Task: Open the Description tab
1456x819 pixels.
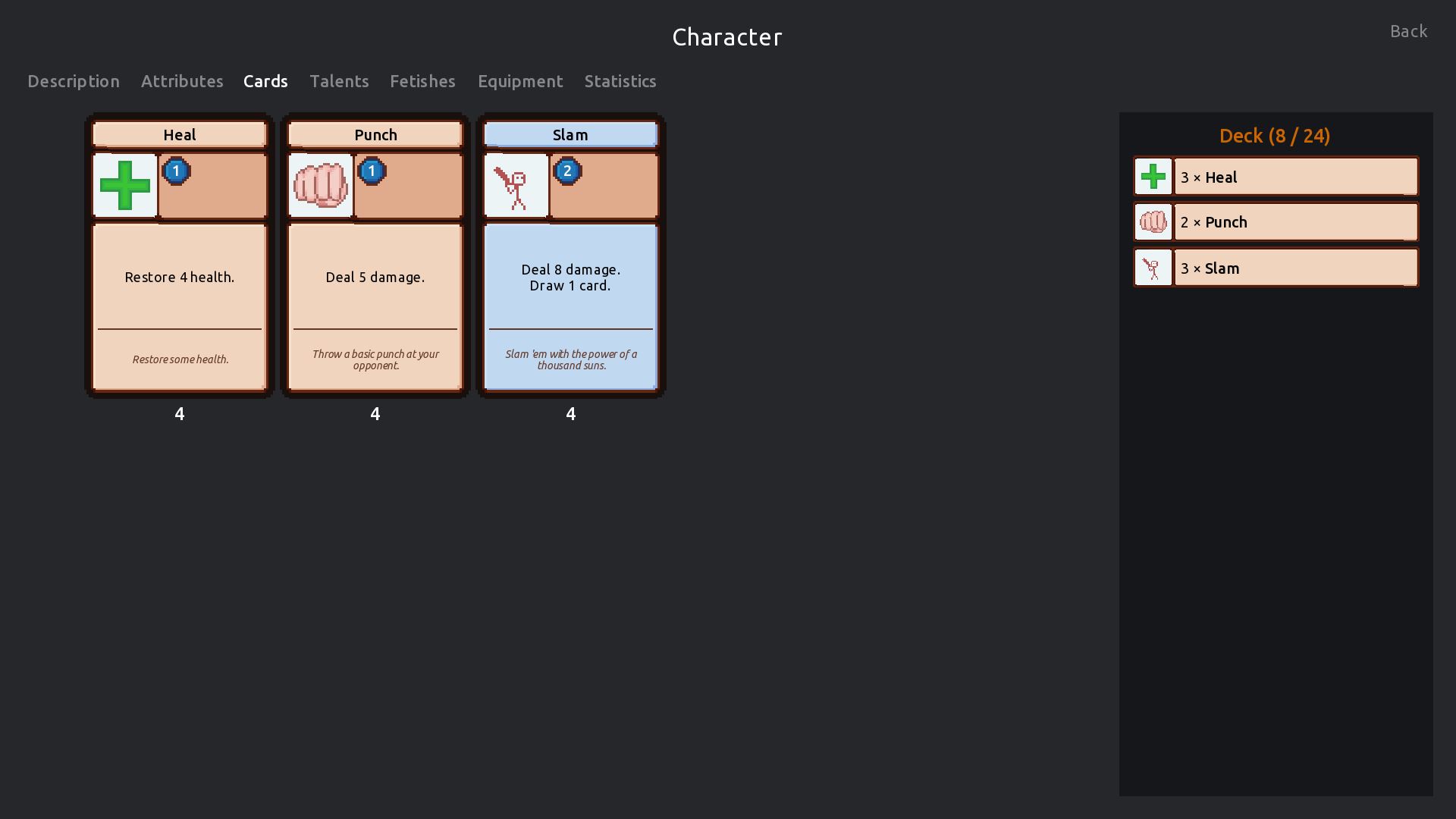Action: pos(74,81)
